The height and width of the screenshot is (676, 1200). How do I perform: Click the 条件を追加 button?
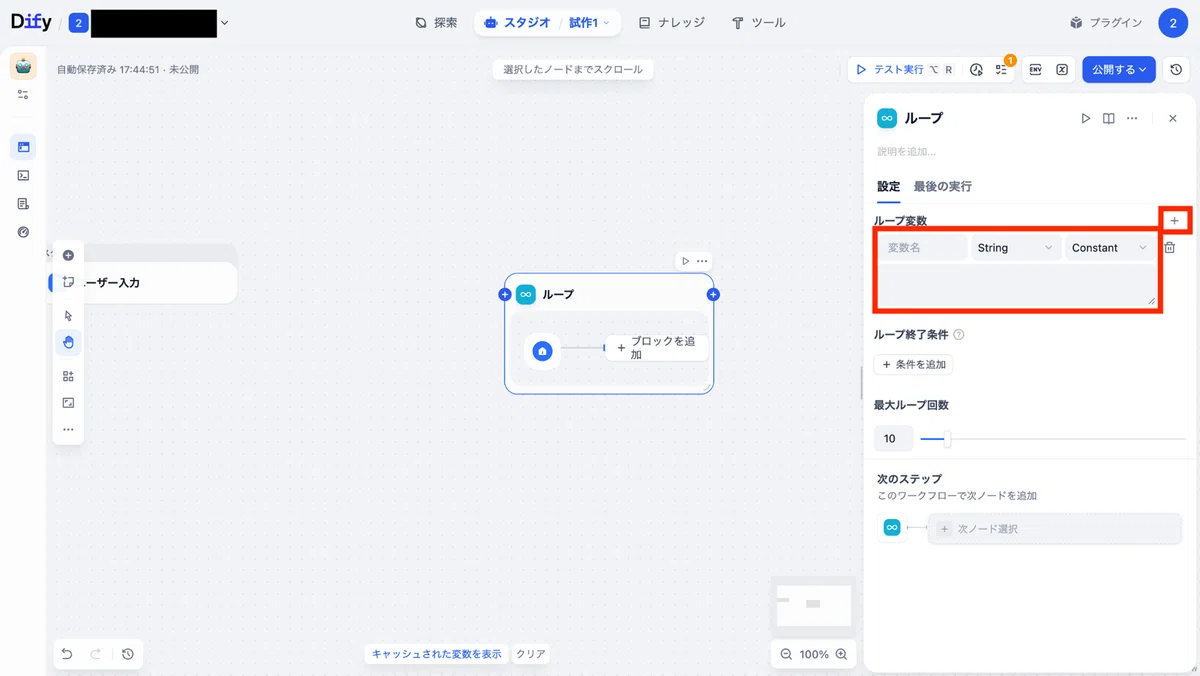913,364
